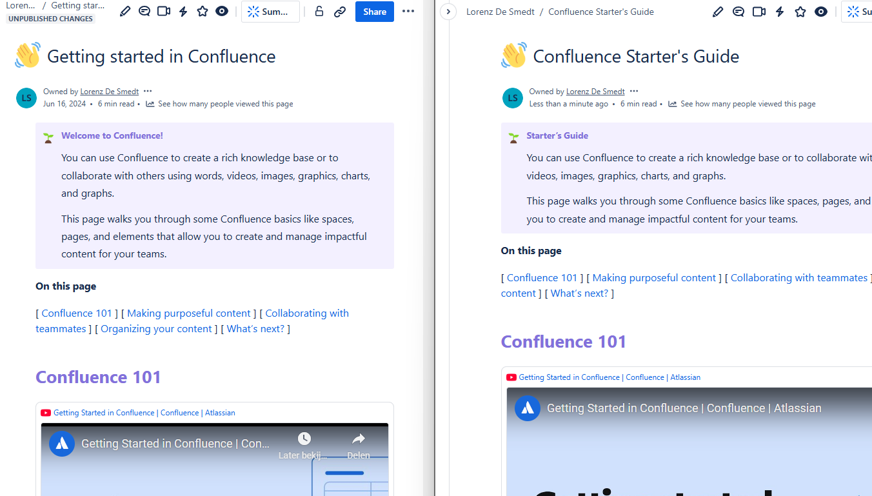Viewport: 872px width, 496px height.
Task: Click the Summarize sparkle button in right window
Action: point(858,12)
